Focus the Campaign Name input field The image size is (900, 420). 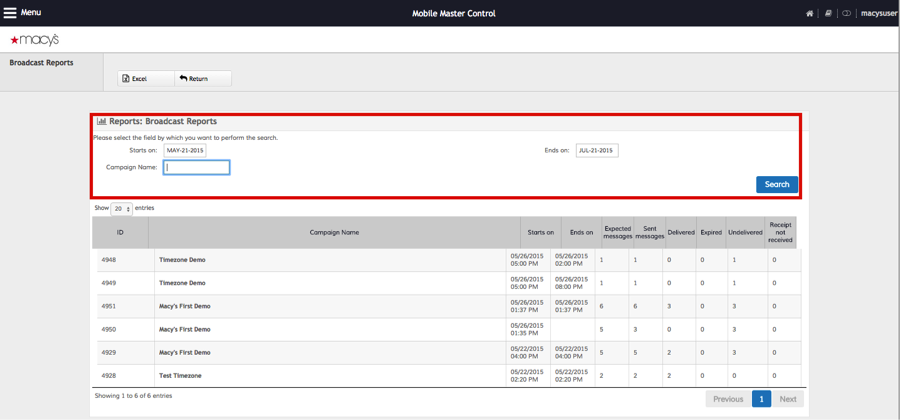tap(197, 167)
